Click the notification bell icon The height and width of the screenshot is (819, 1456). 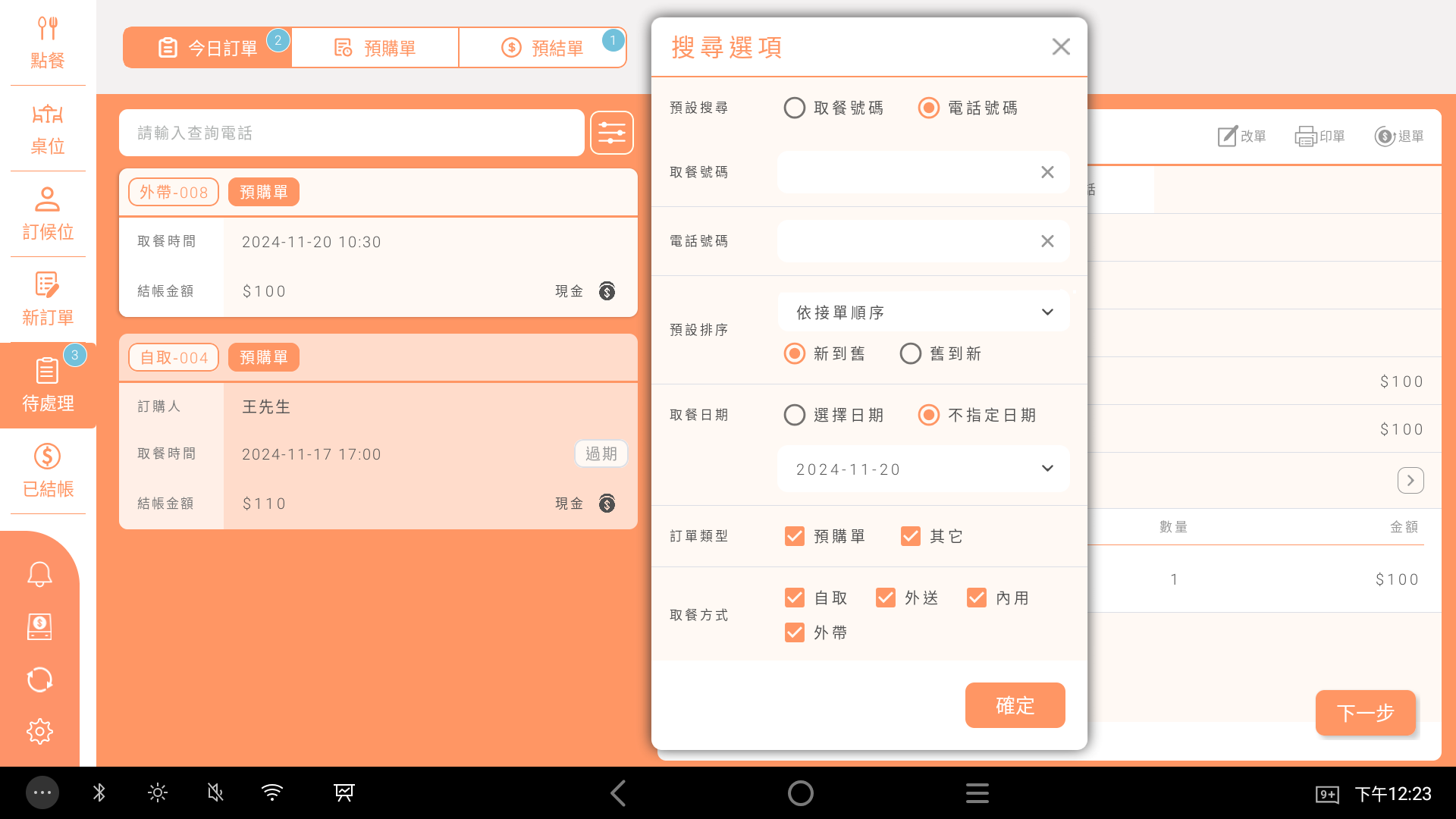click(x=39, y=574)
